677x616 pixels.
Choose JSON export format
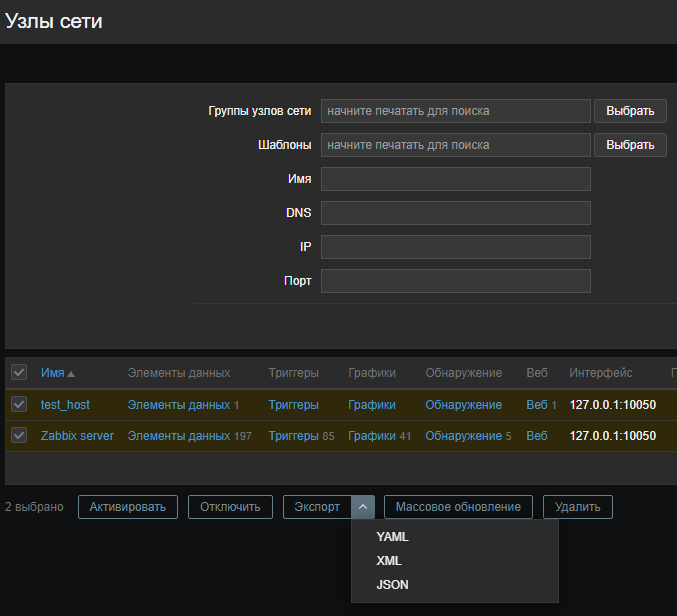point(392,585)
